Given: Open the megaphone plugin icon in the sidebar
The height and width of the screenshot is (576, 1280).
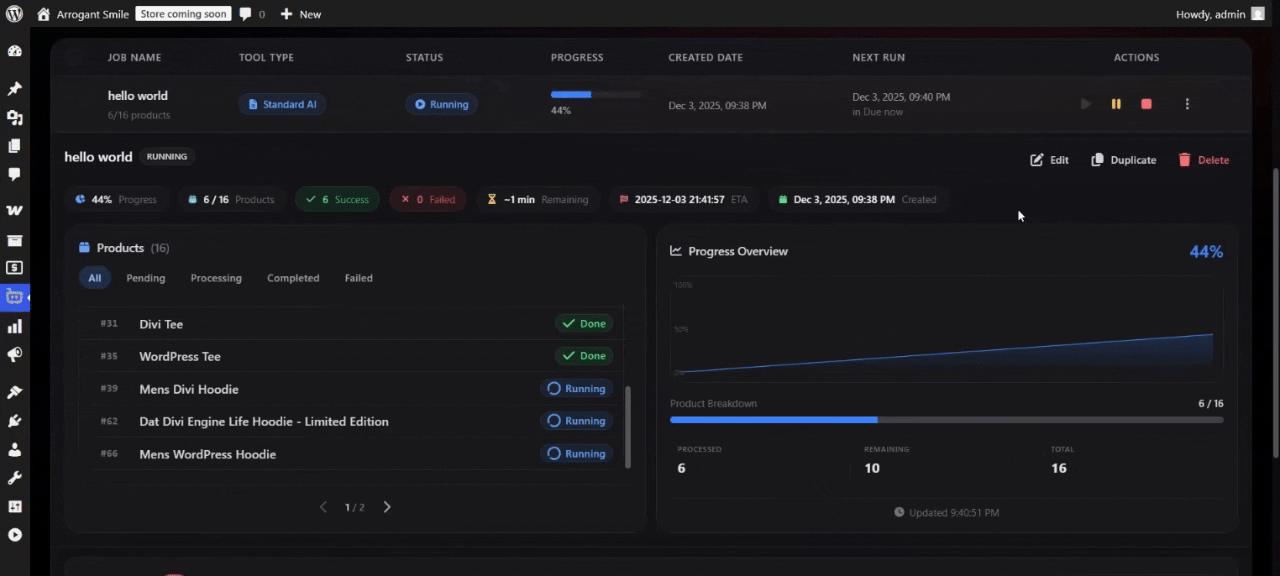Looking at the screenshot, I should 14,354.
